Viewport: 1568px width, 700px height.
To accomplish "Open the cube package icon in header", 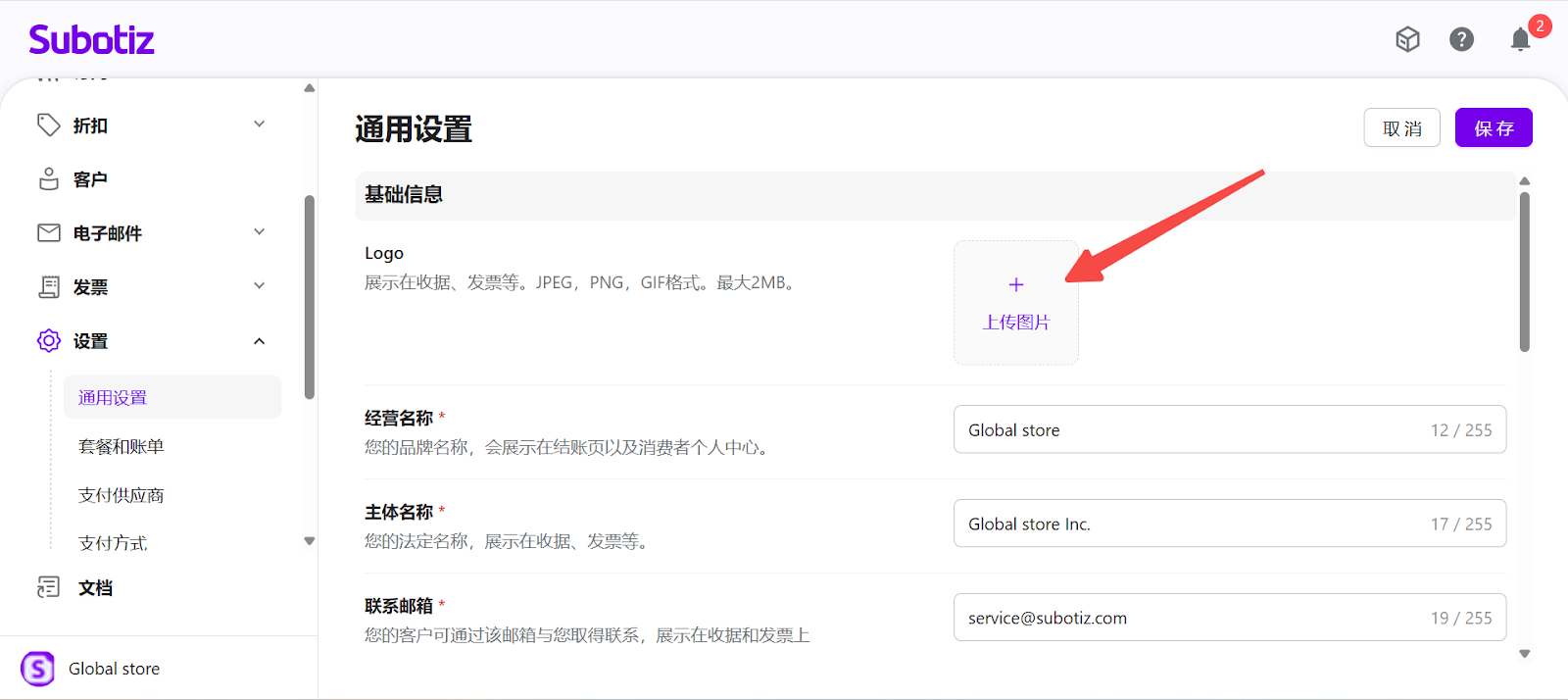I will (1407, 39).
